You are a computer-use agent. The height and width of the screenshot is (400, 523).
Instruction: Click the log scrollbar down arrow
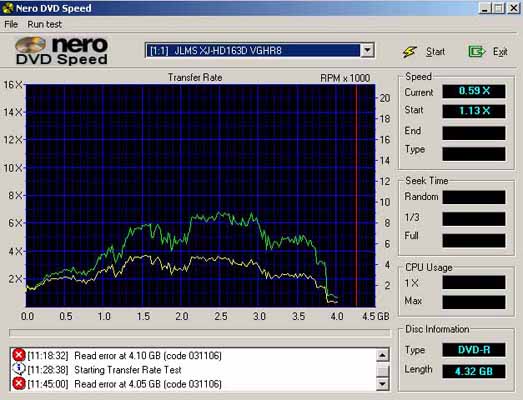[x=383, y=384]
